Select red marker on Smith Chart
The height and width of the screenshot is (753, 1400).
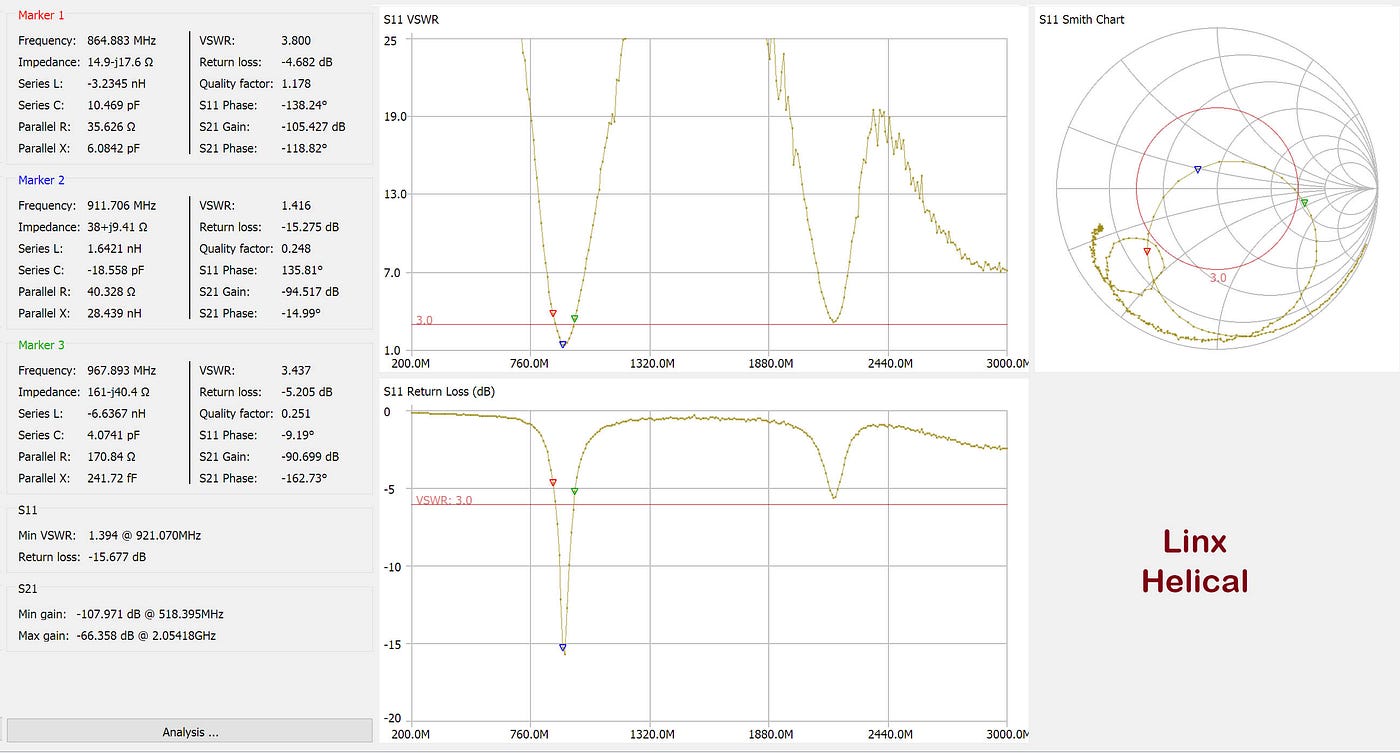click(x=1147, y=252)
